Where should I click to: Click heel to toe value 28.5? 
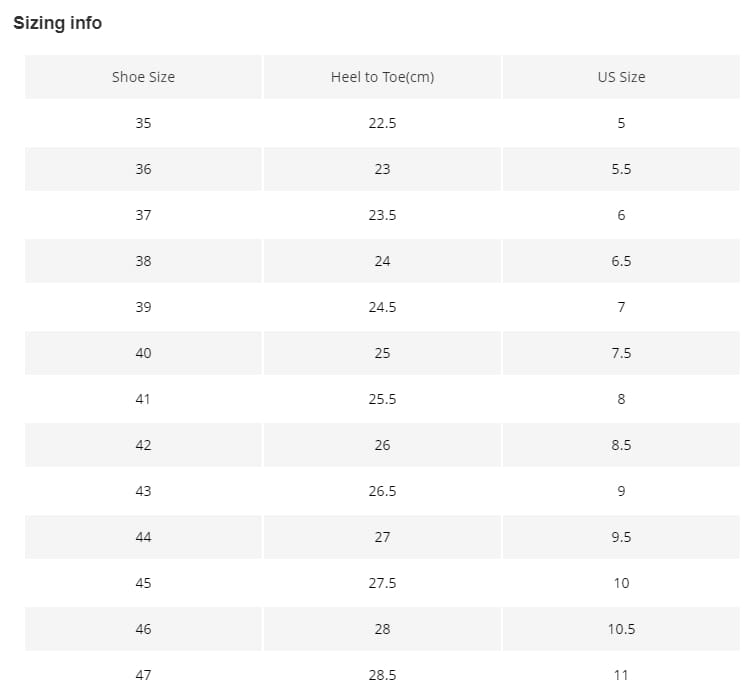click(x=382, y=675)
